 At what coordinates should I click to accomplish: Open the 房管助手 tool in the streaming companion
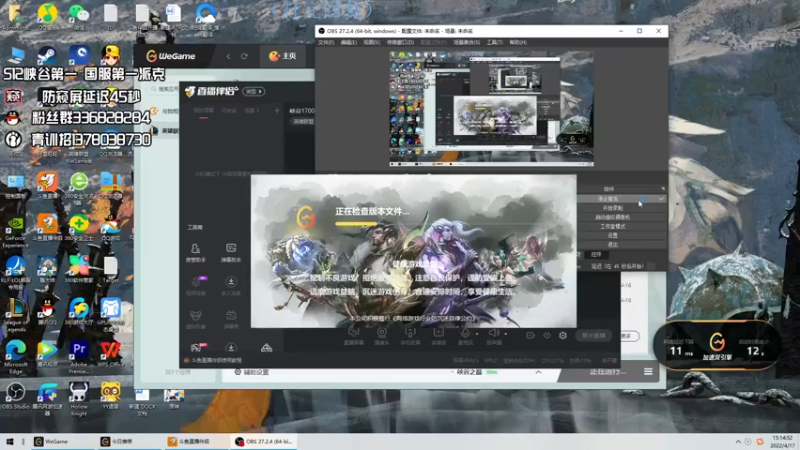(195, 253)
